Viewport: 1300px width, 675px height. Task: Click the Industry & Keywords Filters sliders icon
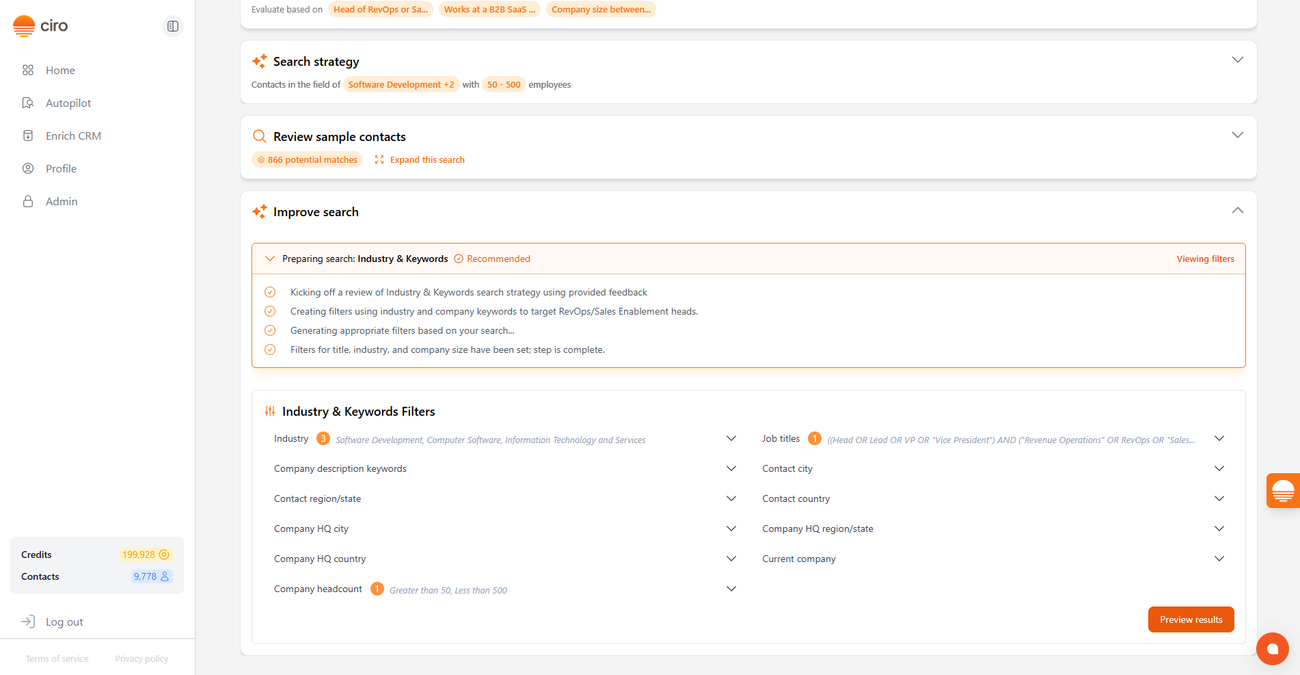pos(270,411)
